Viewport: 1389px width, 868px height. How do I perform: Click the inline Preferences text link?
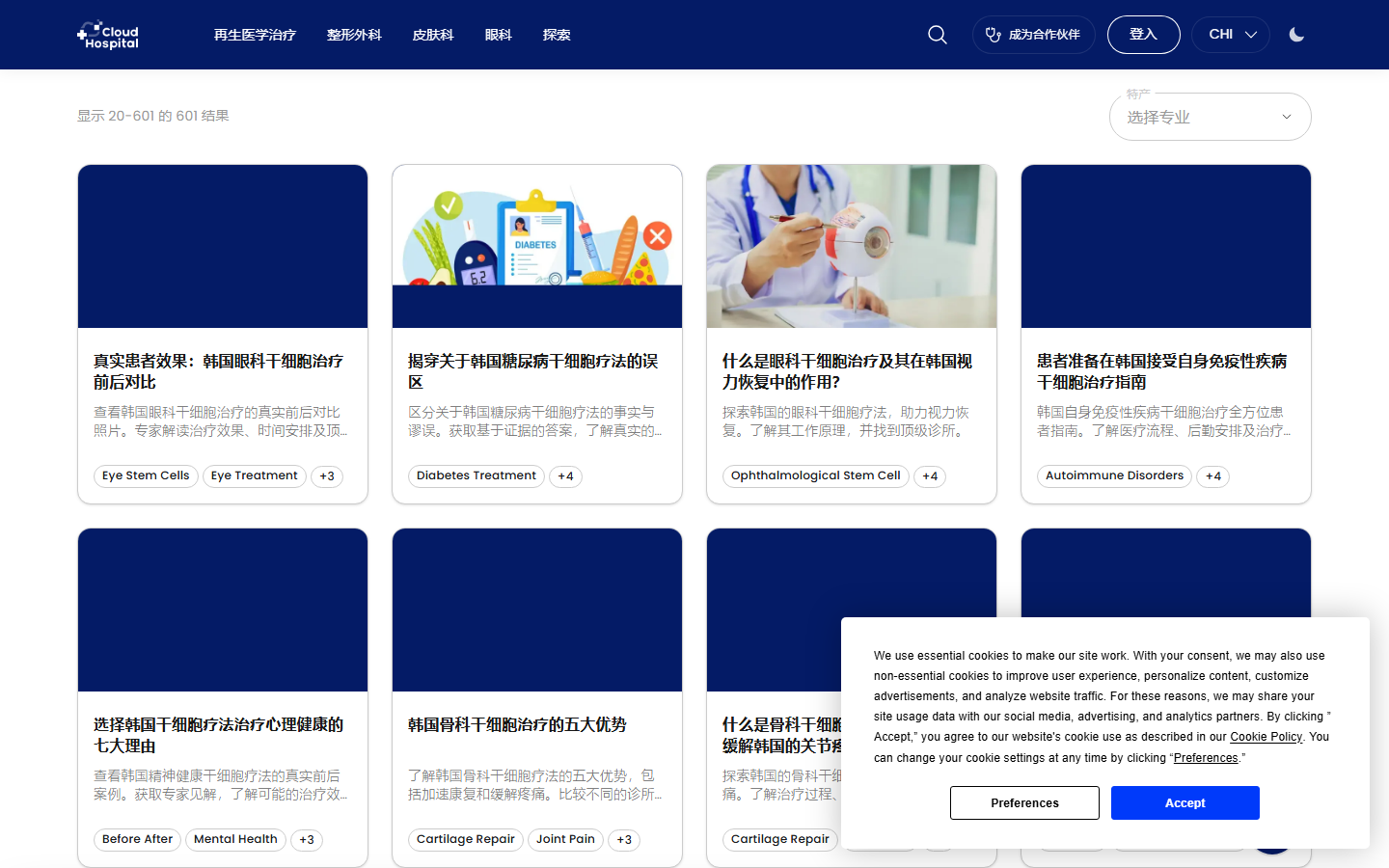(x=1206, y=758)
